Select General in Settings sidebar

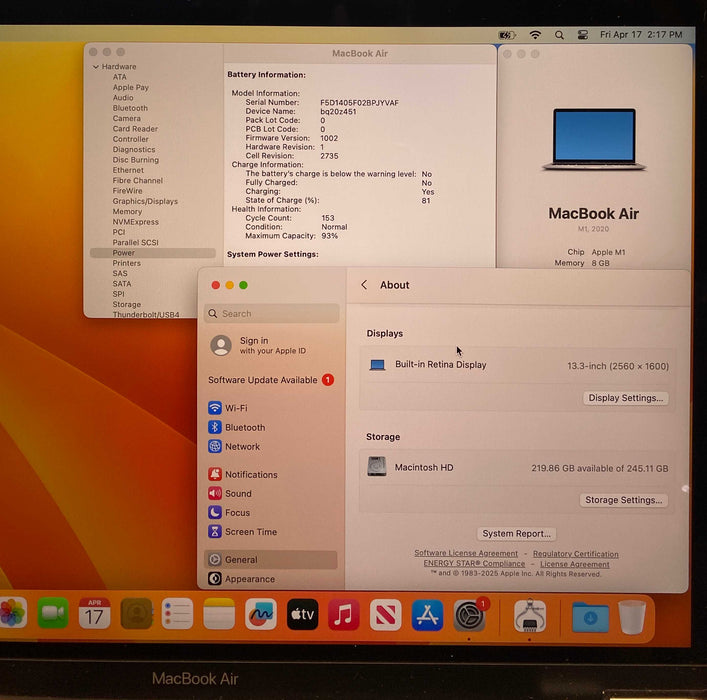(271, 560)
